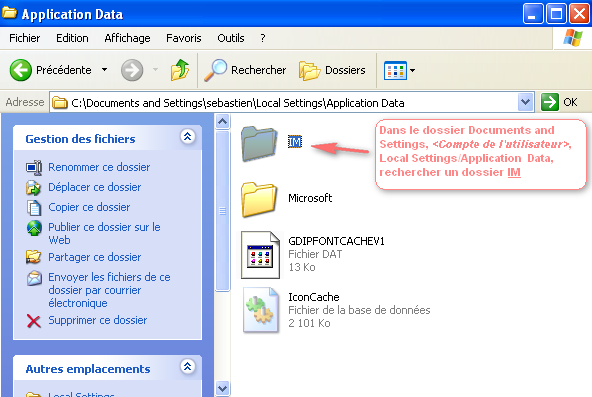The height and width of the screenshot is (397, 592).
Task: Click the view mode icon
Action: [395, 70]
